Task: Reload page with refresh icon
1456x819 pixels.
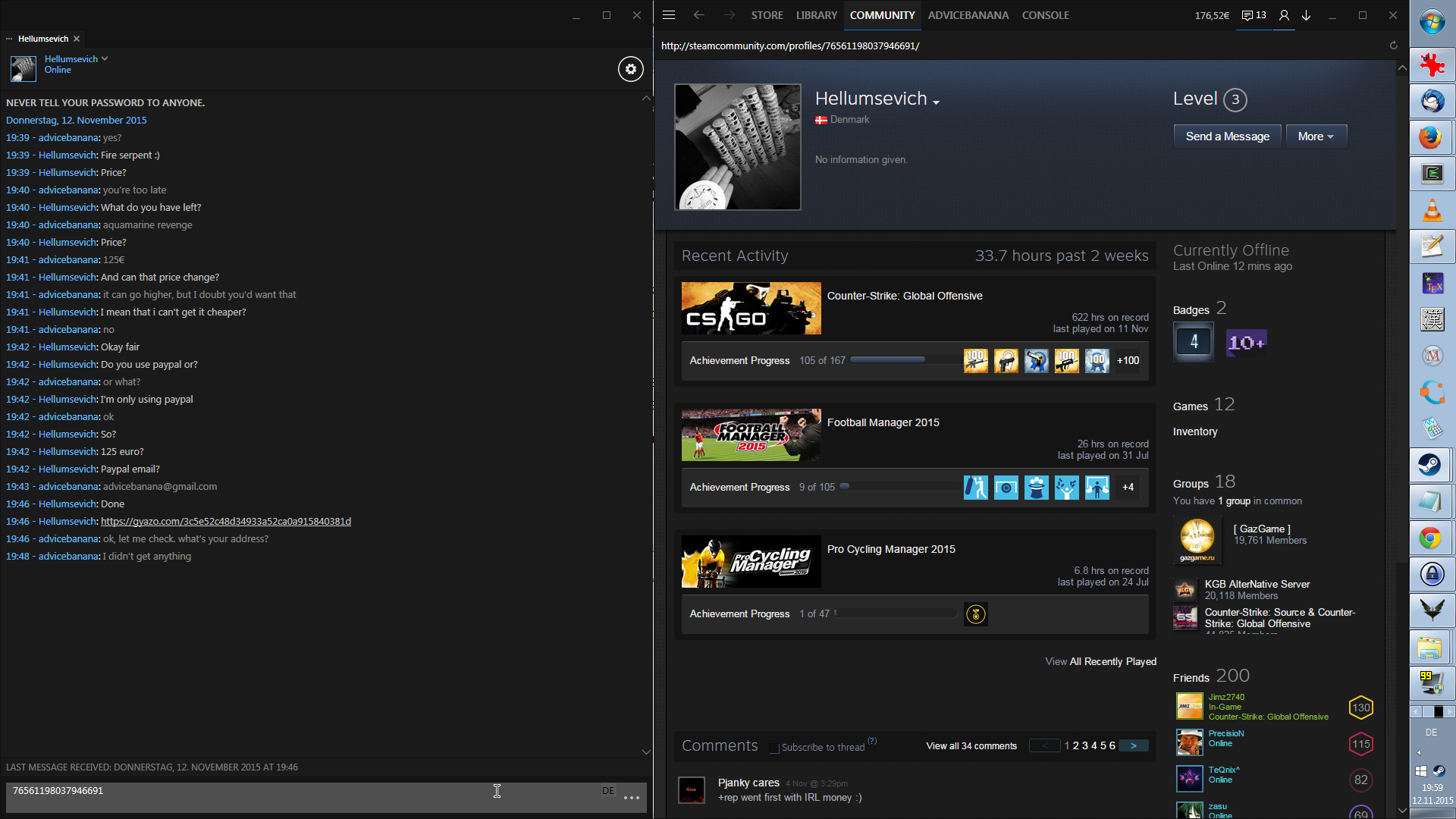Action: 1393,45
